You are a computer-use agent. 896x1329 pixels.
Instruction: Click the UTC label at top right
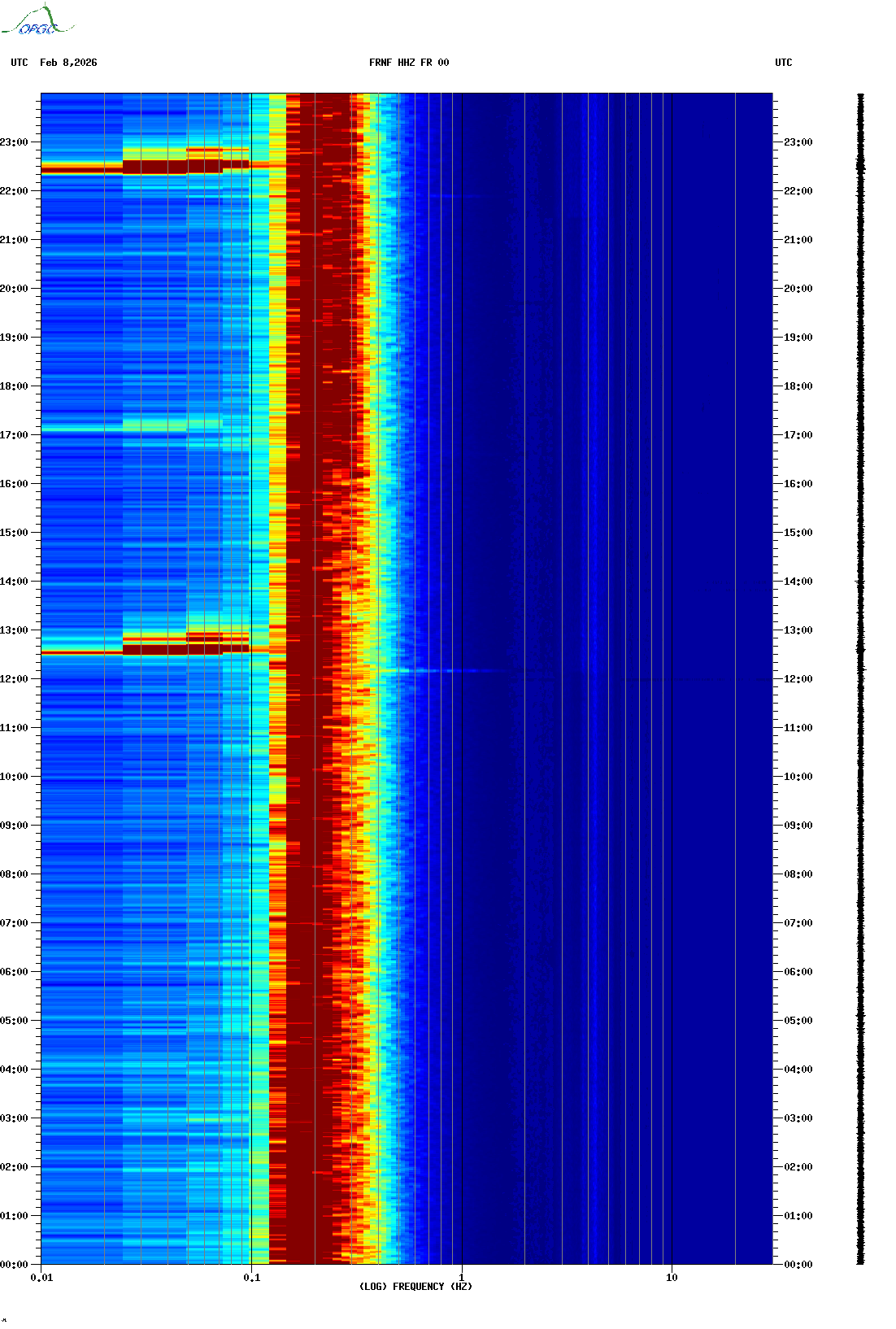tap(783, 63)
